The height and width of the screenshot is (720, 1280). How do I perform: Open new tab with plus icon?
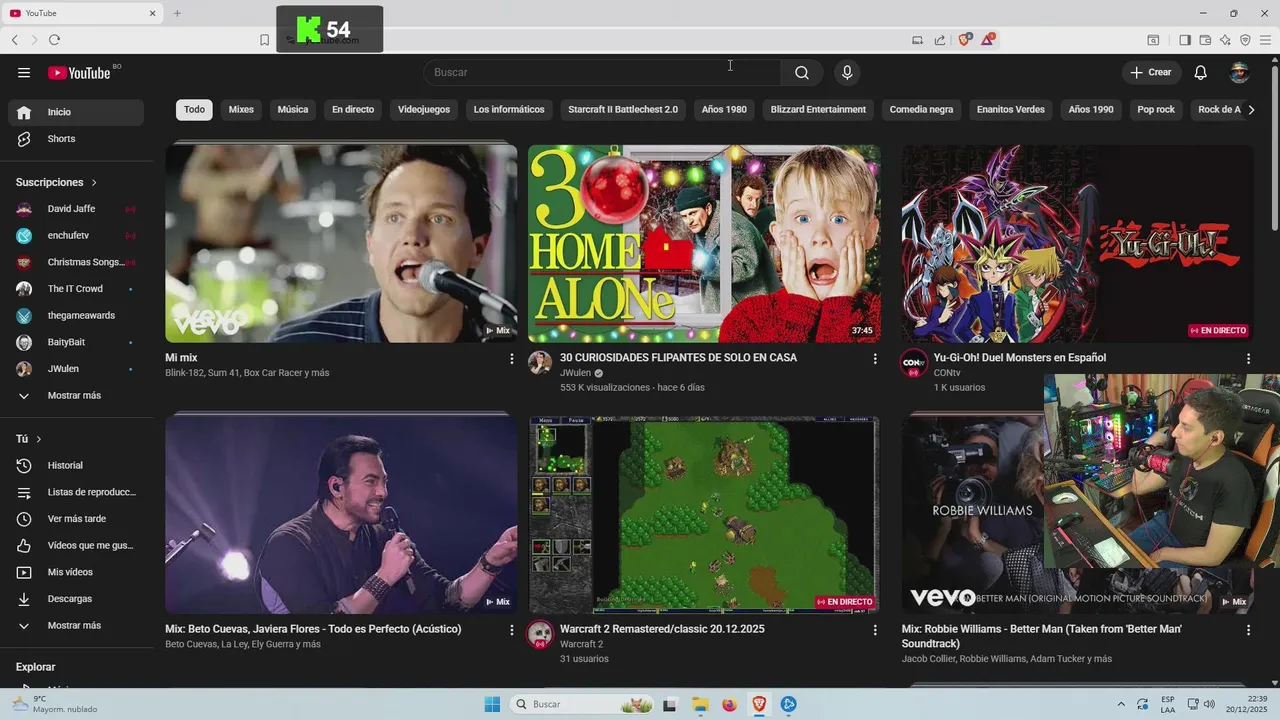click(177, 13)
